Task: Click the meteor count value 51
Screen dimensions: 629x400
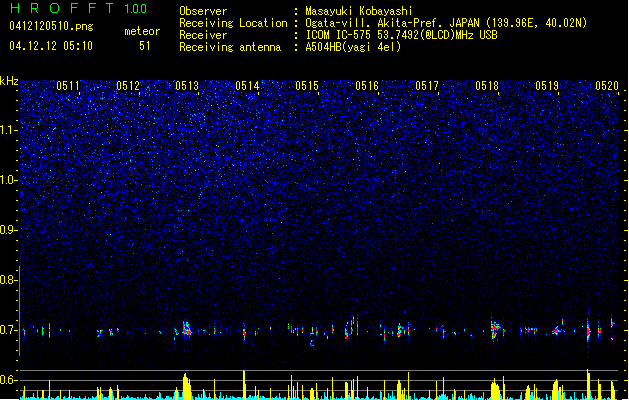Action: [144, 46]
